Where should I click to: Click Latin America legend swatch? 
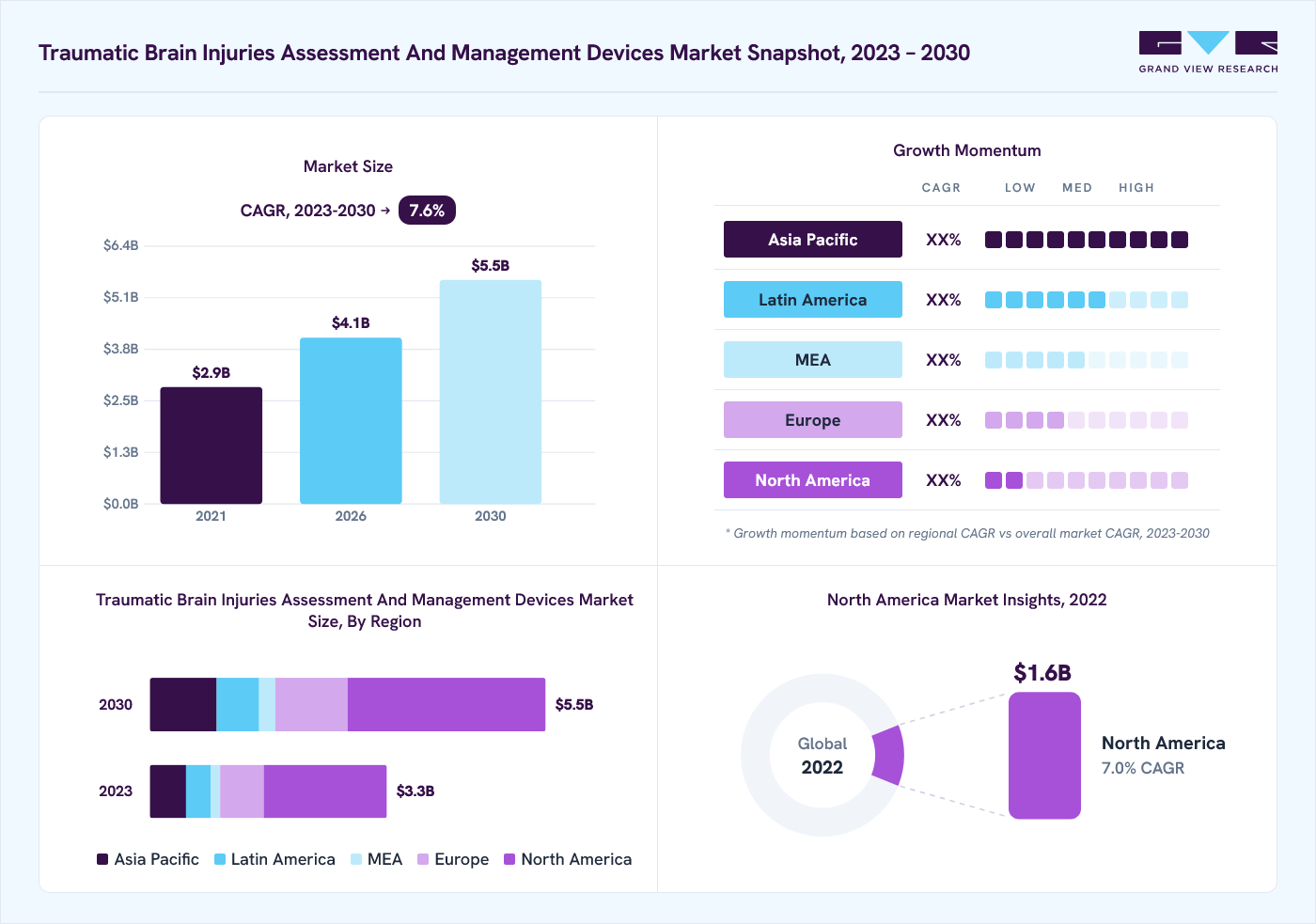point(220,859)
